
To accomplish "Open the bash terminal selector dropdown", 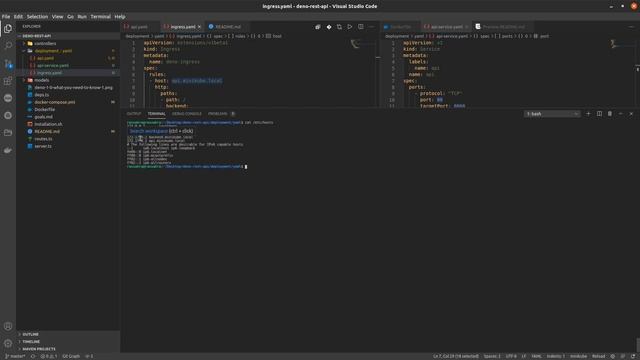I will coord(552,114).
